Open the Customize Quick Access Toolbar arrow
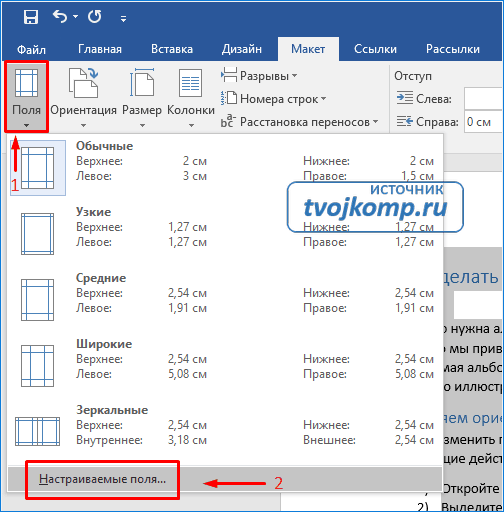Viewport: 504px width, 512px height. click(123, 19)
